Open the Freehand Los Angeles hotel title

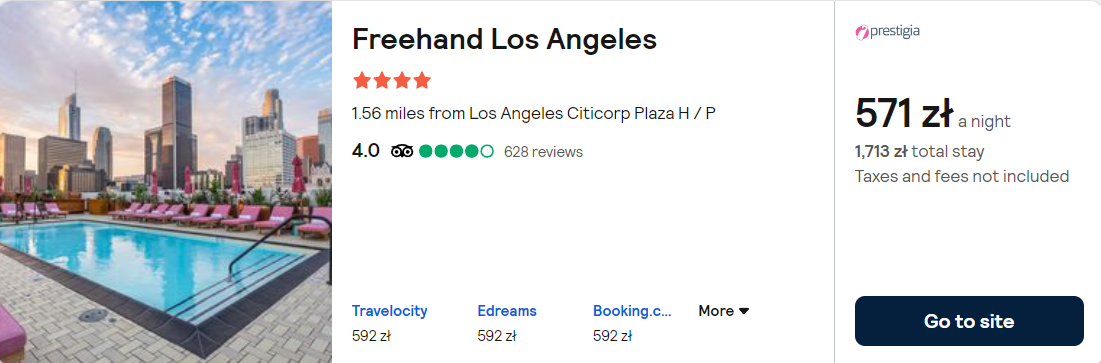504,39
